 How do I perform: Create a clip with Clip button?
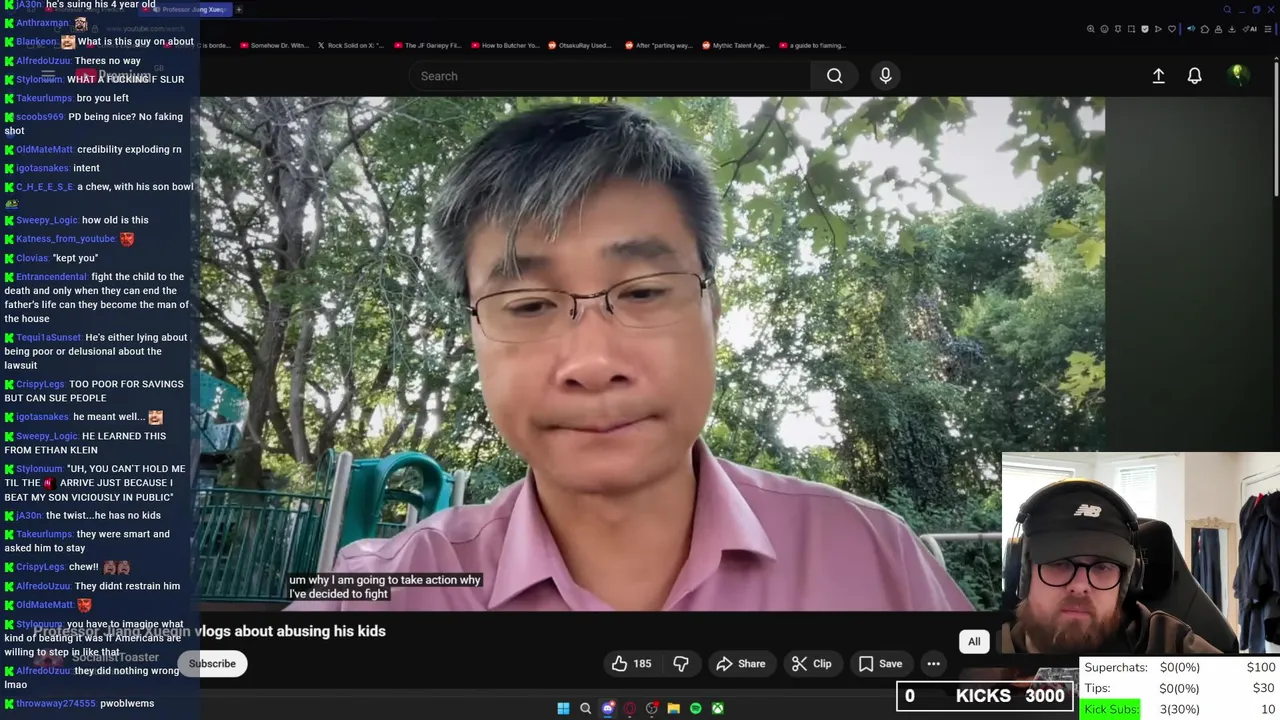[811, 663]
